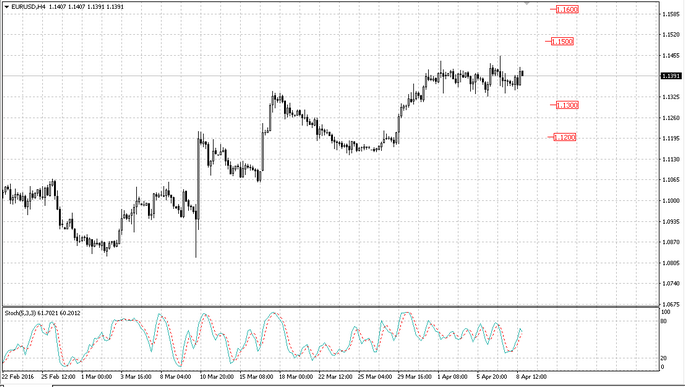Click the 1.1585 value on price scale

tap(671, 14)
